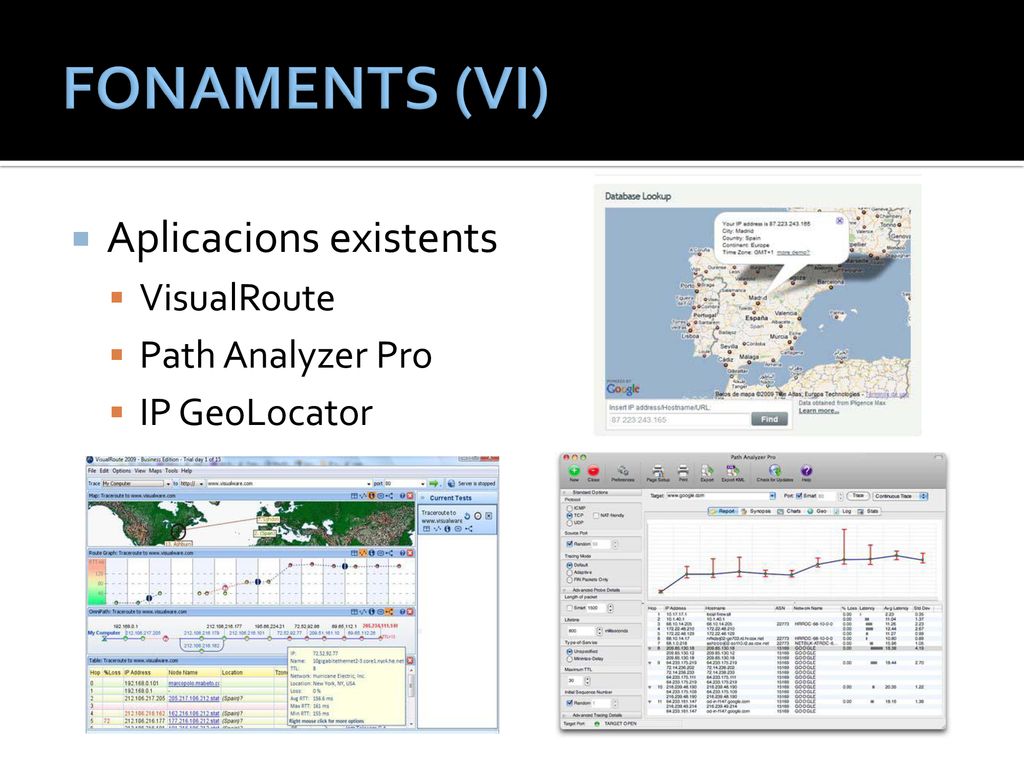Screen dimensions: 1024x768
Task: Close the IP info balloon on the map
Action: (840, 221)
